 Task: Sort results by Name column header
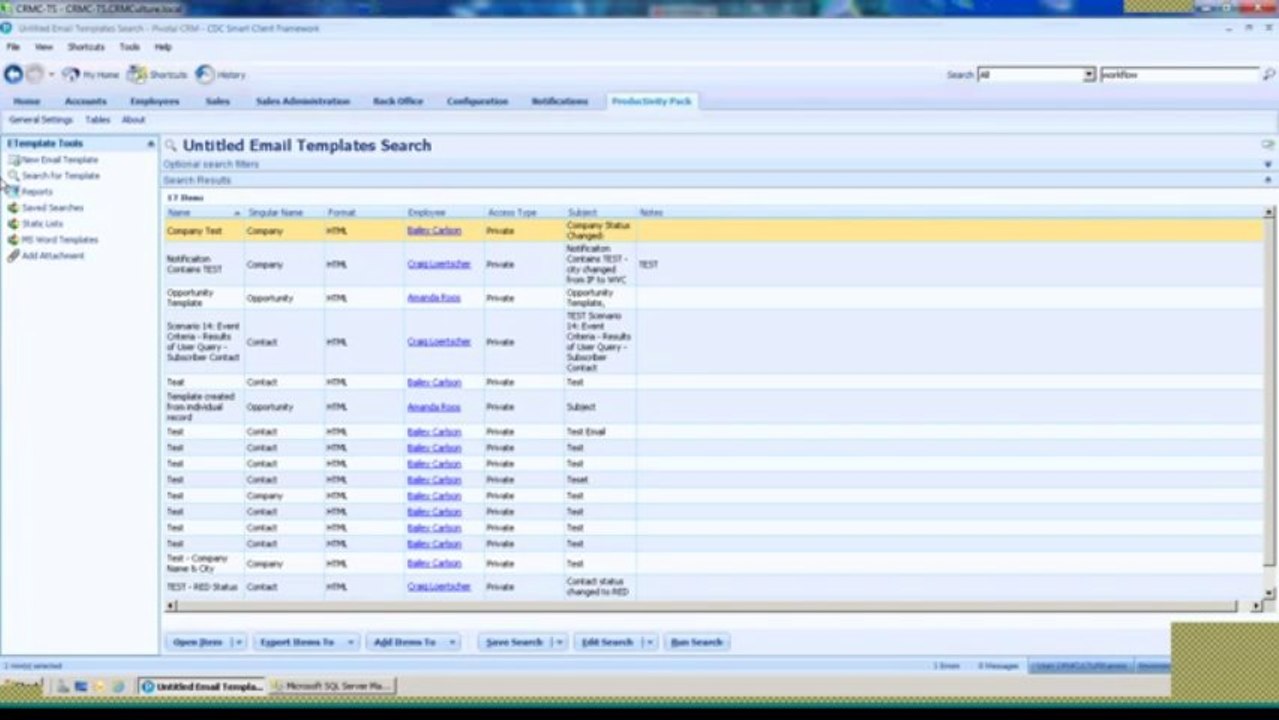pos(204,213)
